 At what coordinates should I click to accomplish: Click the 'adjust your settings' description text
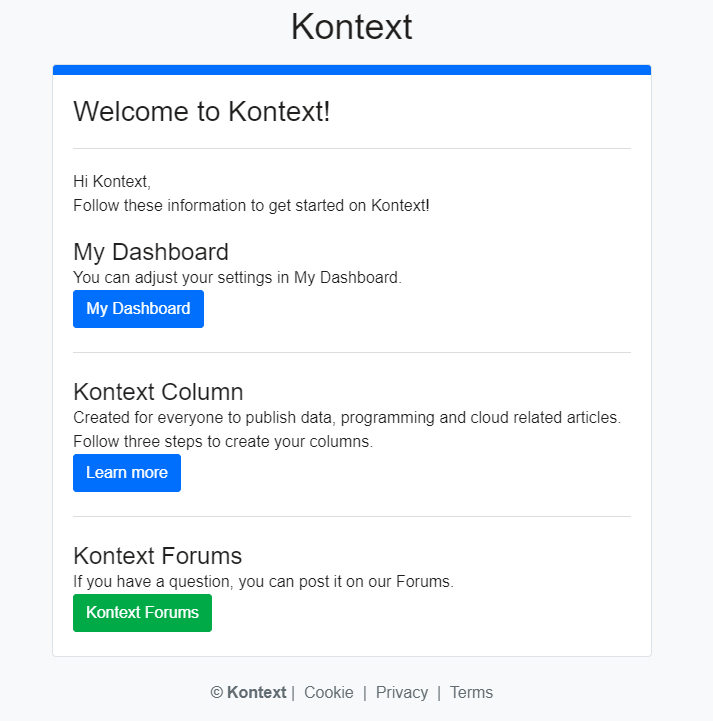coord(237,278)
